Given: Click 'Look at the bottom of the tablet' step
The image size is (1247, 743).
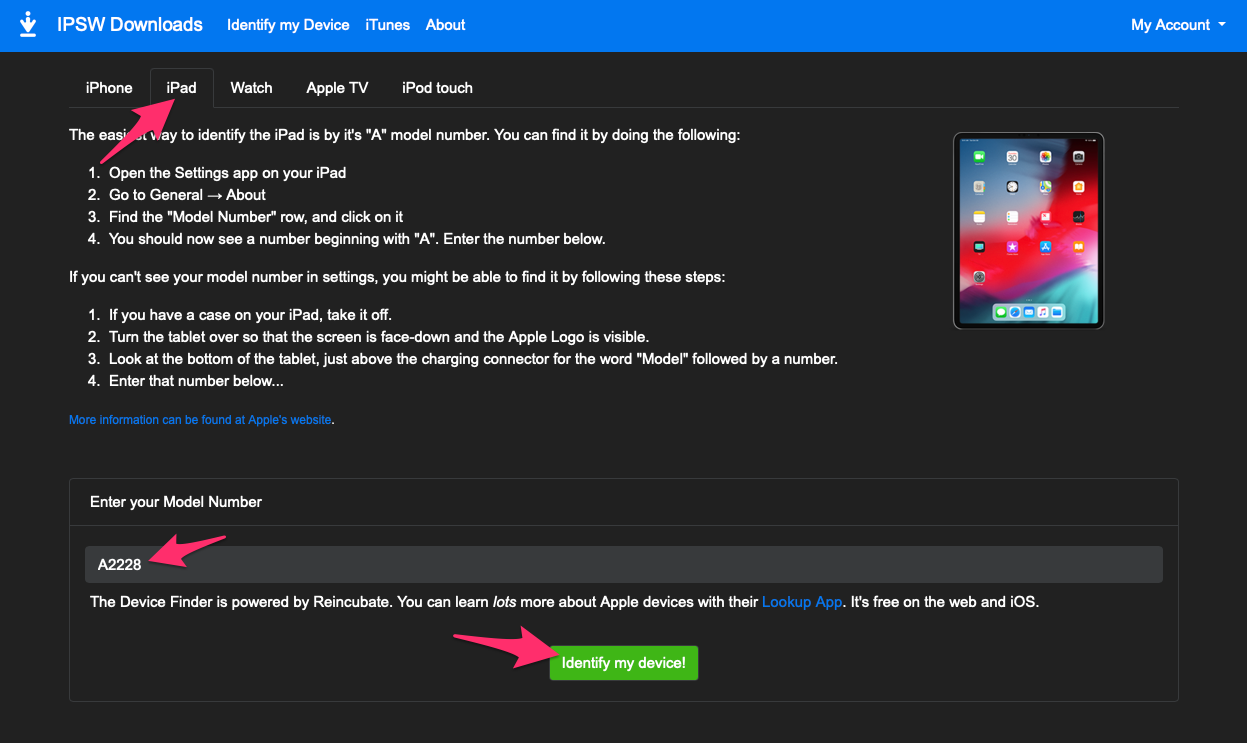Looking at the screenshot, I should 473,359.
